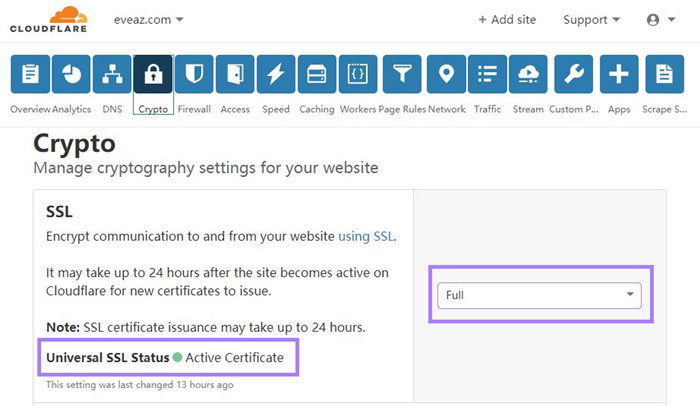
Task: Open the Overview section icon
Action: coord(30,74)
